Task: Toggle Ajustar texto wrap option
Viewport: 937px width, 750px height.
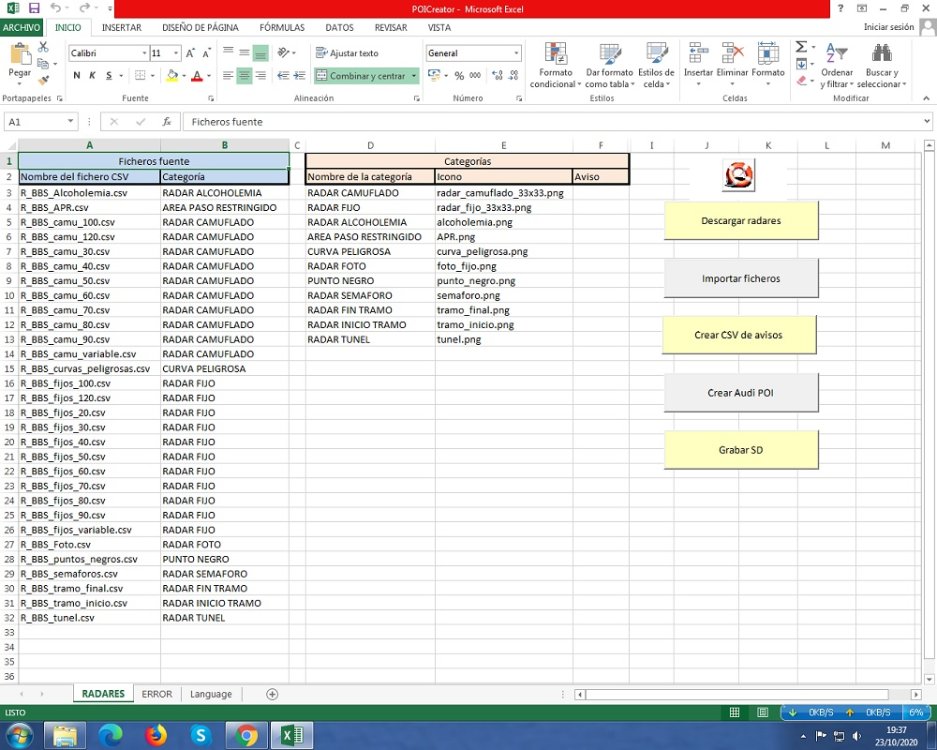Action: [347, 53]
